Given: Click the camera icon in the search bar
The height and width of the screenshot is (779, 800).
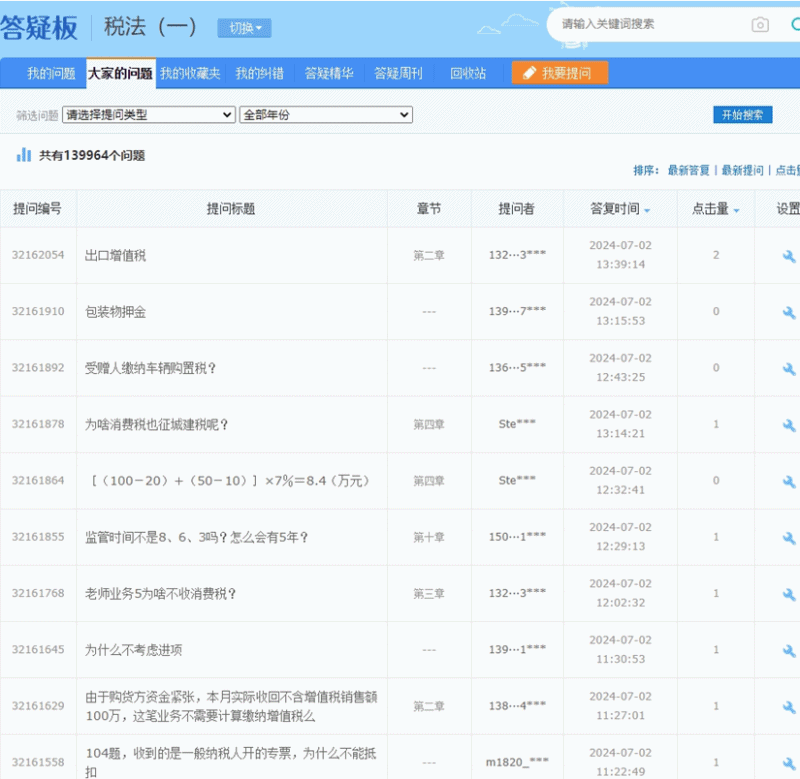Looking at the screenshot, I should 760,25.
